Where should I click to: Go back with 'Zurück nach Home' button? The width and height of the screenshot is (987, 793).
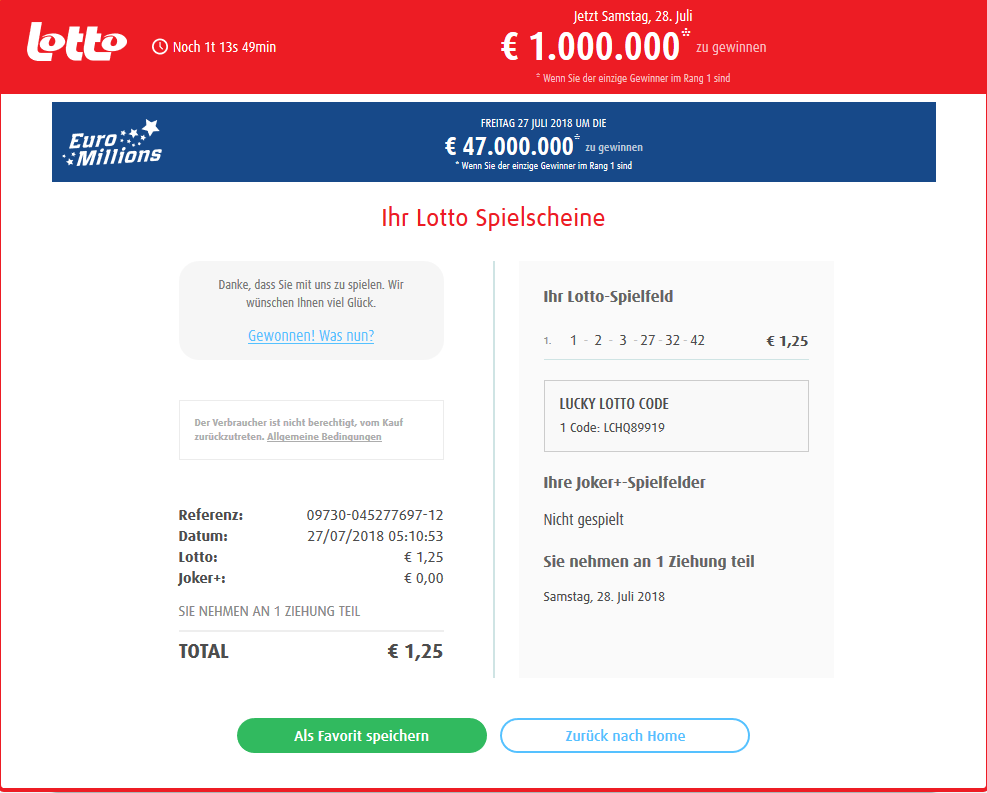[x=625, y=735]
